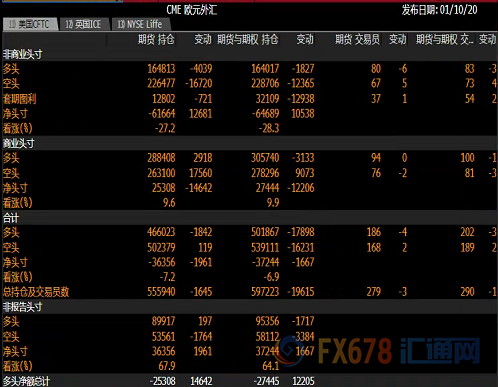Click the 多头净额总计 row label
Viewport: 498px width, 387px height.
coord(27,381)
